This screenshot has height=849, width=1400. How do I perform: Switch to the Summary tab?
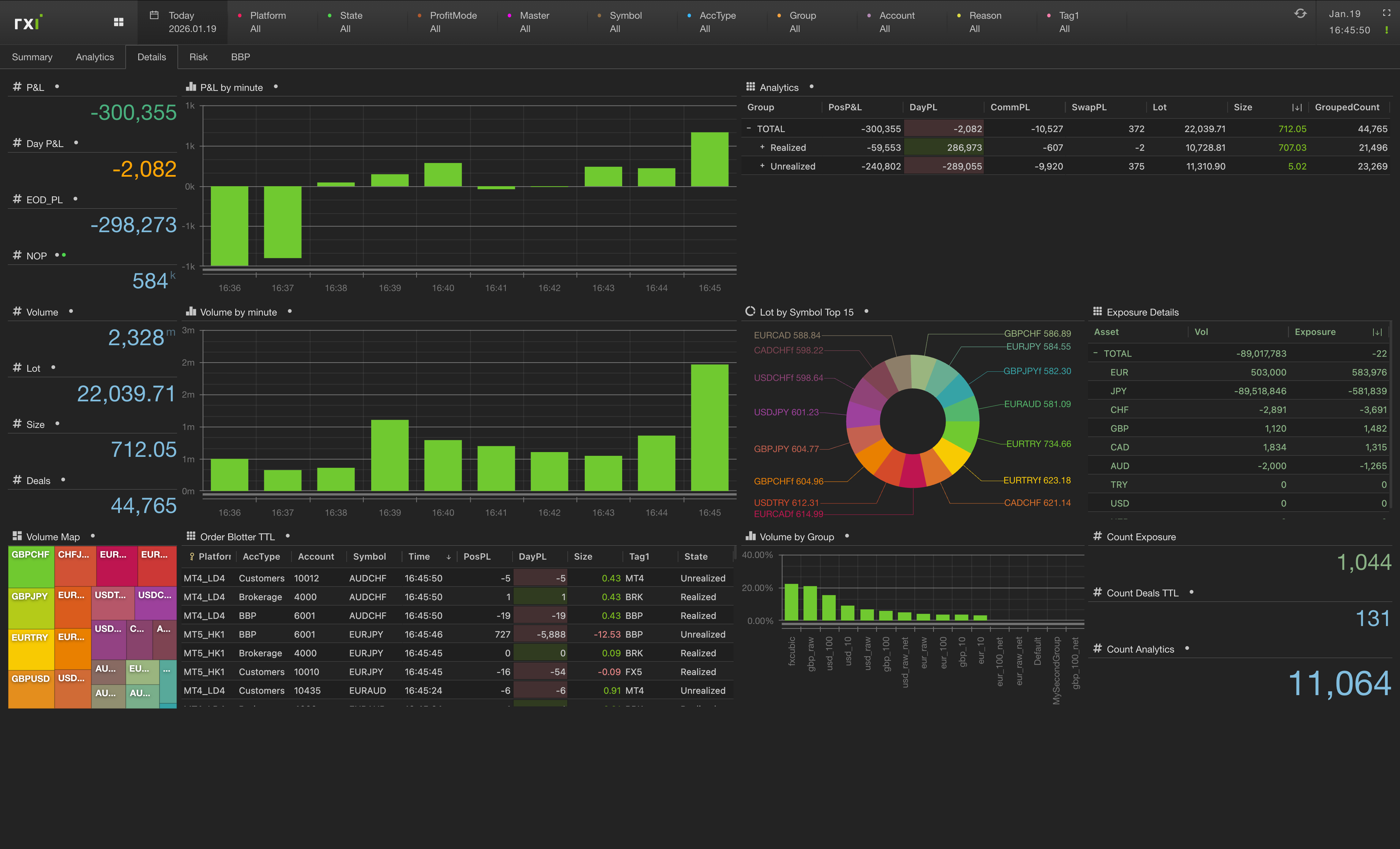pos(32,57)
